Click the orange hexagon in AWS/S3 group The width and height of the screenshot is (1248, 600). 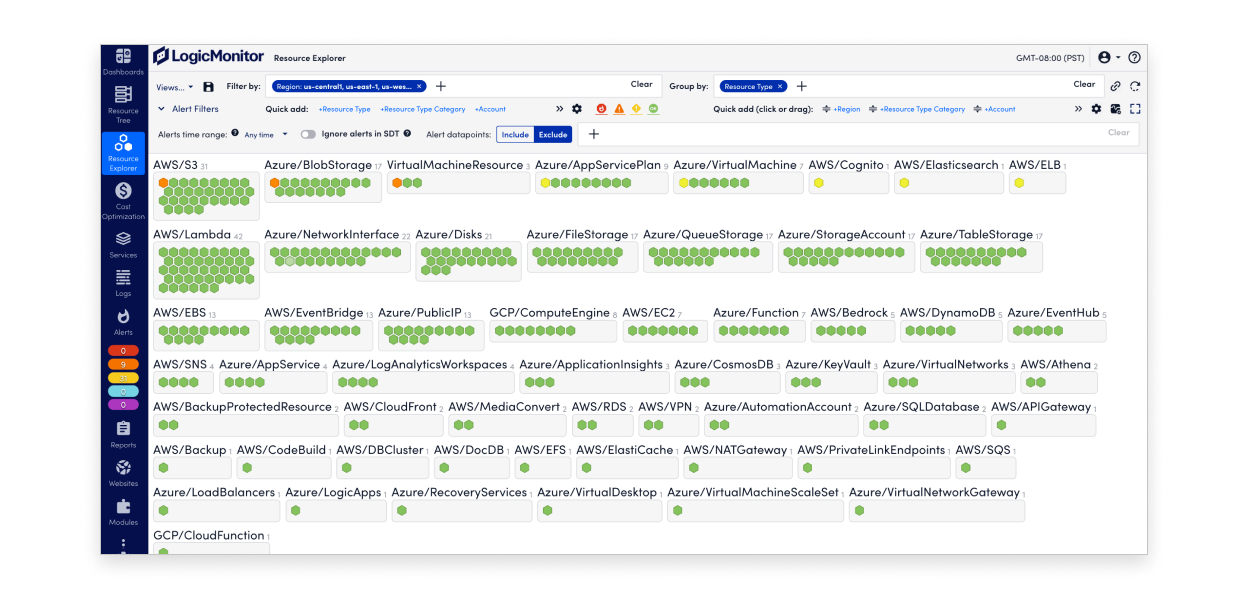pyautogui.click(x=163, y=183)
